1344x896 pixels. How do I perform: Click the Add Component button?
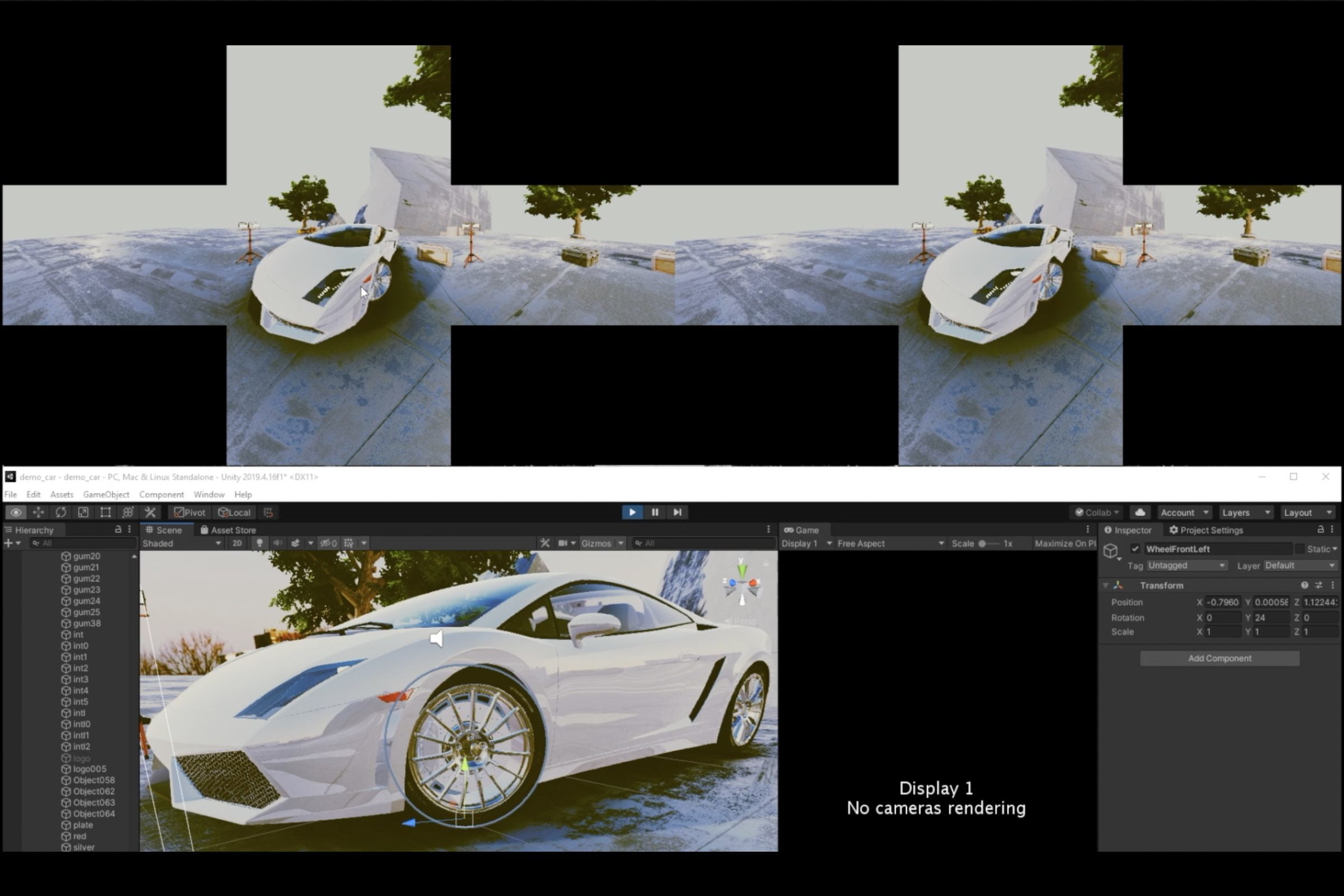coord(1220,659)
